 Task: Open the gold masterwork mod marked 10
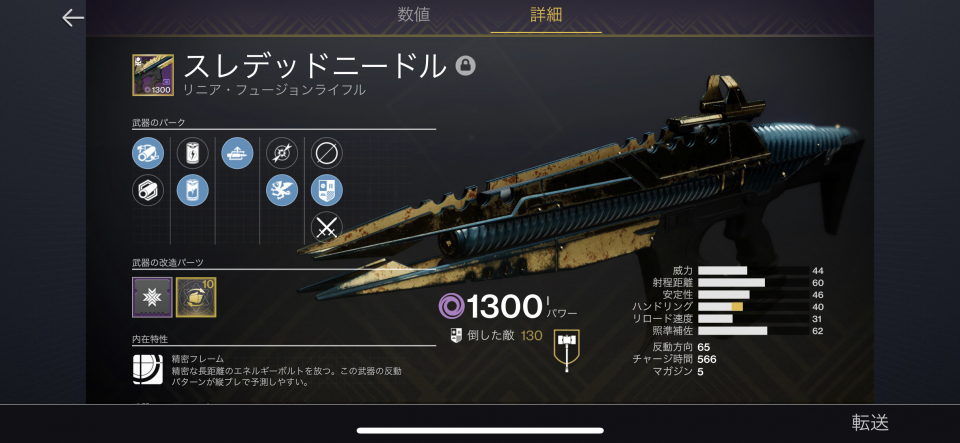(196, 297)
